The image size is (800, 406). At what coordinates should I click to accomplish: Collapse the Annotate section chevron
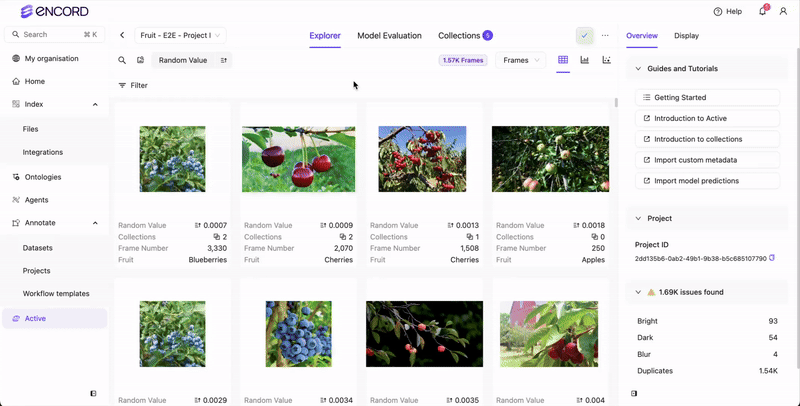[x=95, y=223]
